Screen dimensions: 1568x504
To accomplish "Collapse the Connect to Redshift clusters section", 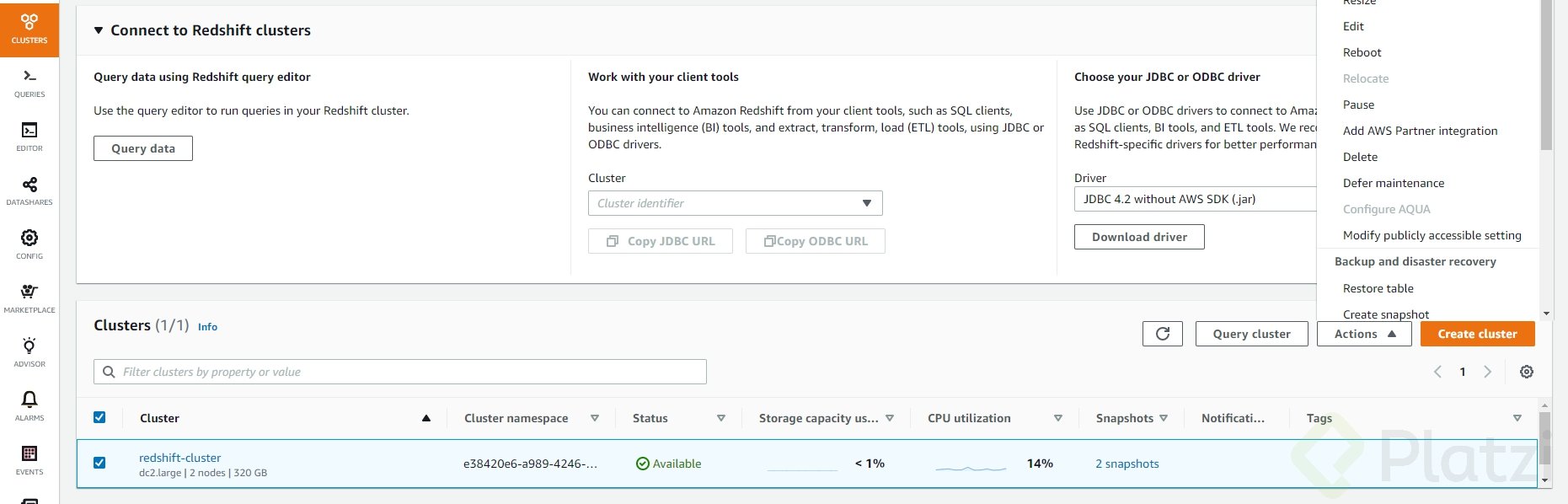I will click(99, 30).
